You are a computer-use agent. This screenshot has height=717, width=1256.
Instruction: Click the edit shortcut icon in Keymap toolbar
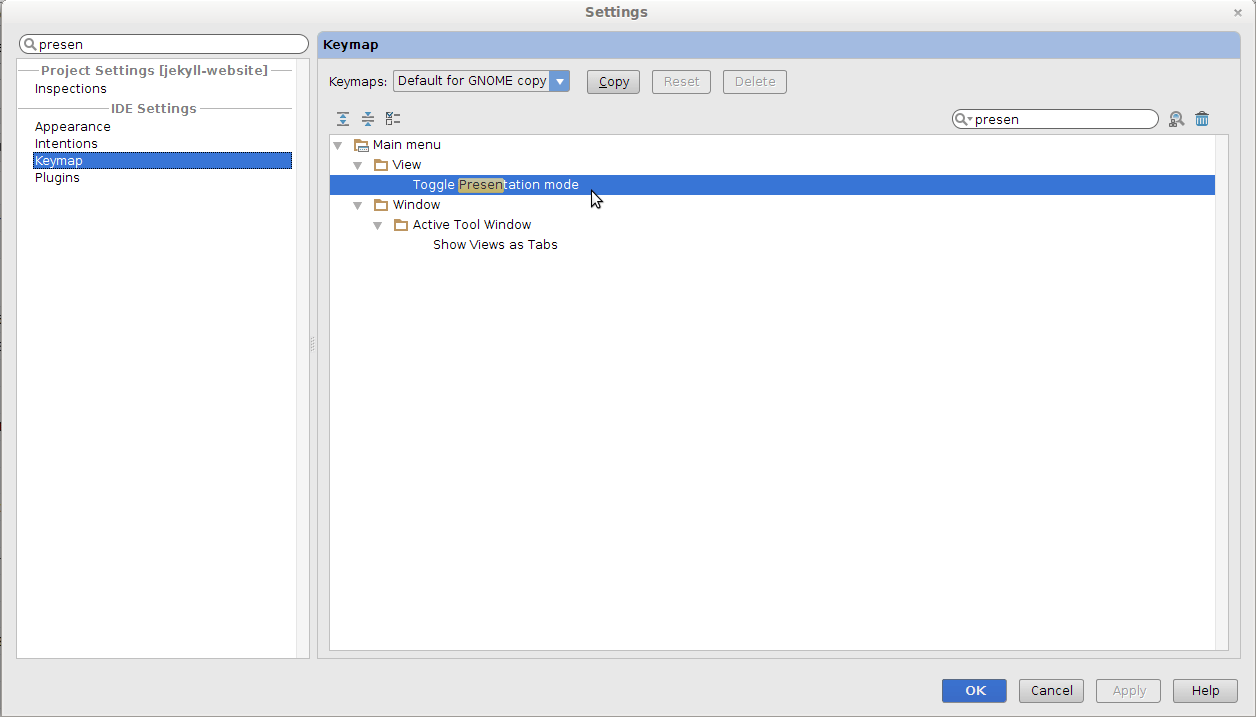point(393,119)
